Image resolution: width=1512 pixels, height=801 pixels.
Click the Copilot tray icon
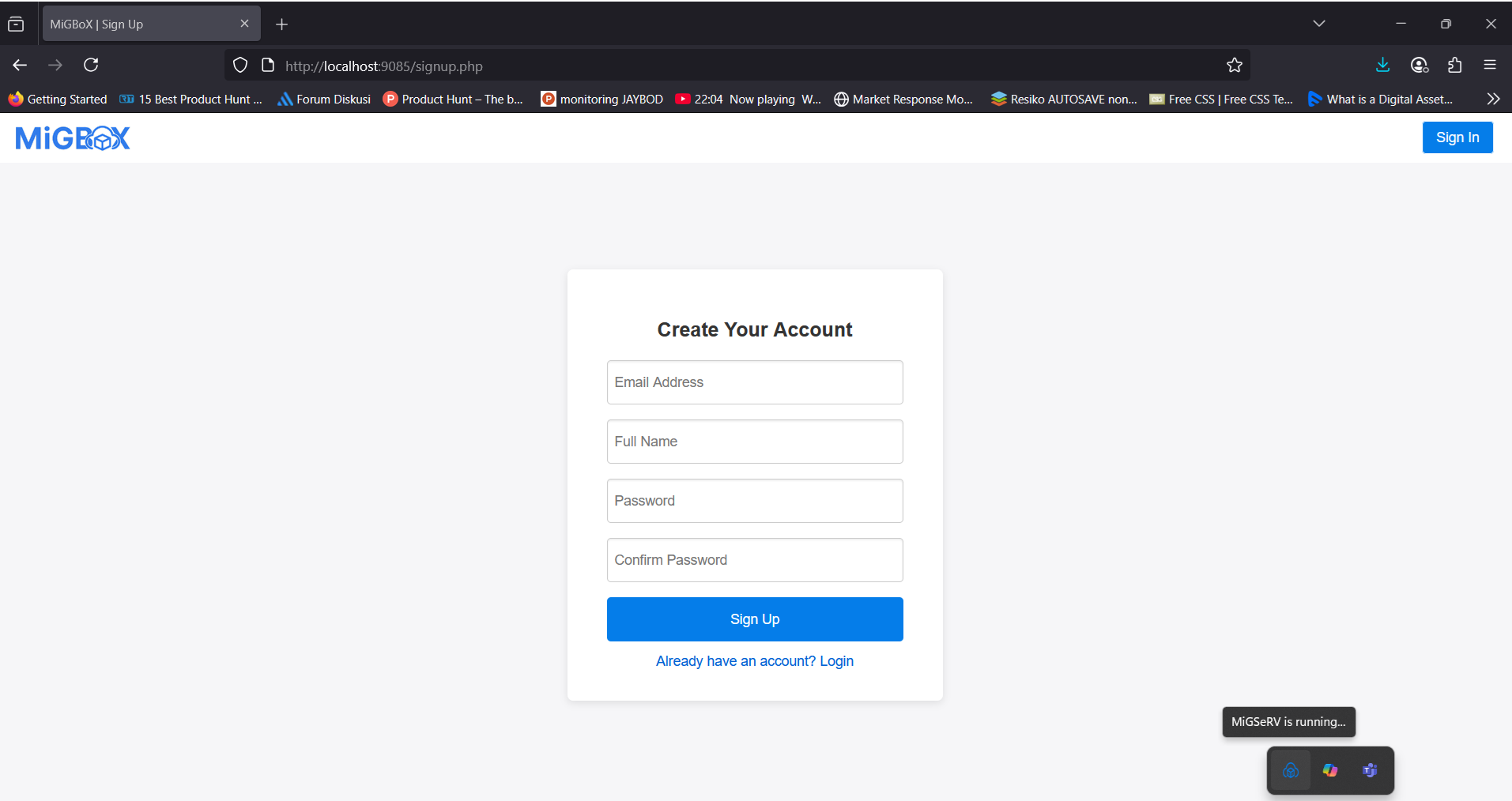point(1330,770)
